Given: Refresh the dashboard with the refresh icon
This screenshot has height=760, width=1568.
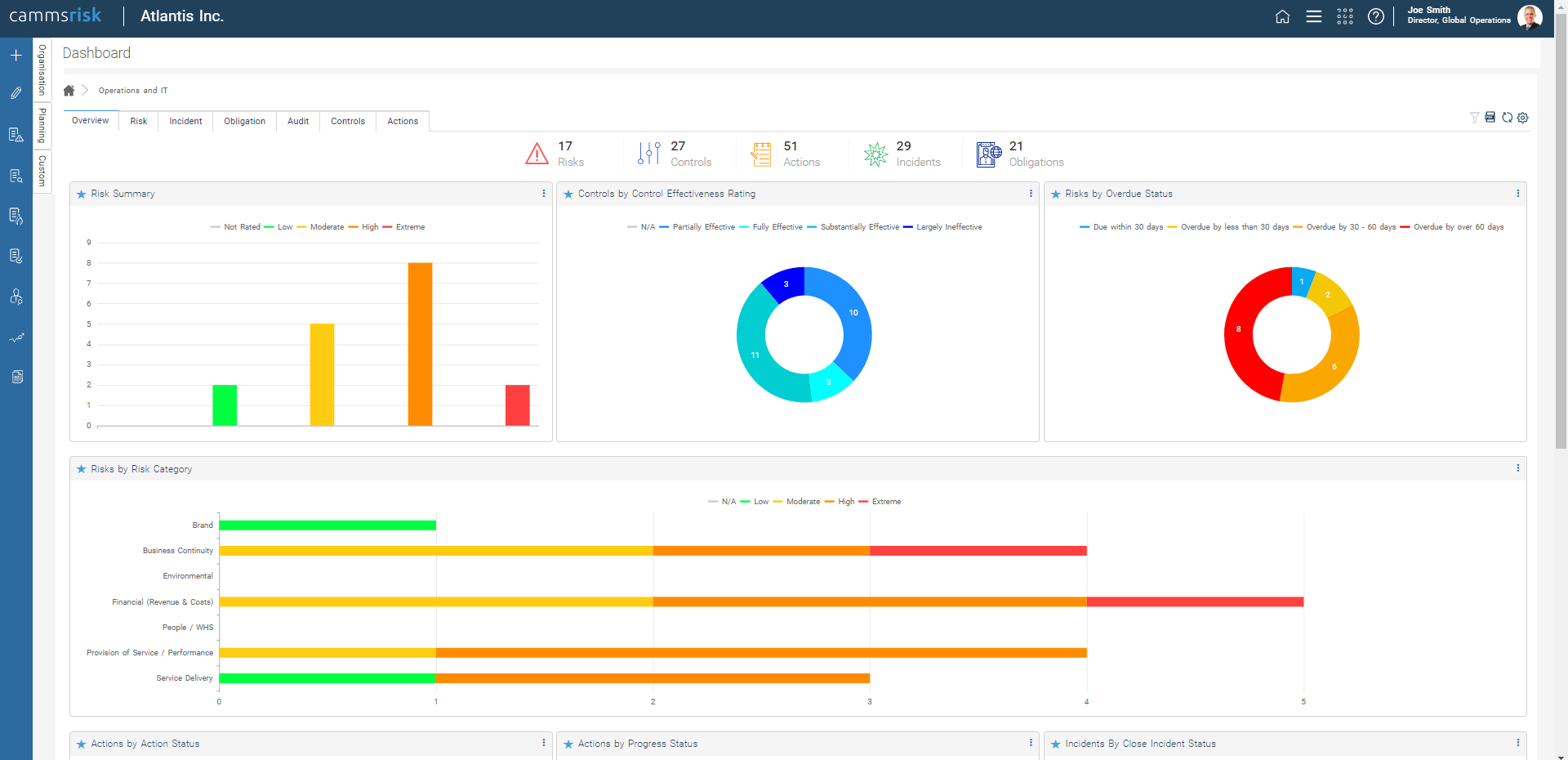Looking at the screenshot, I should (1507, 118).
